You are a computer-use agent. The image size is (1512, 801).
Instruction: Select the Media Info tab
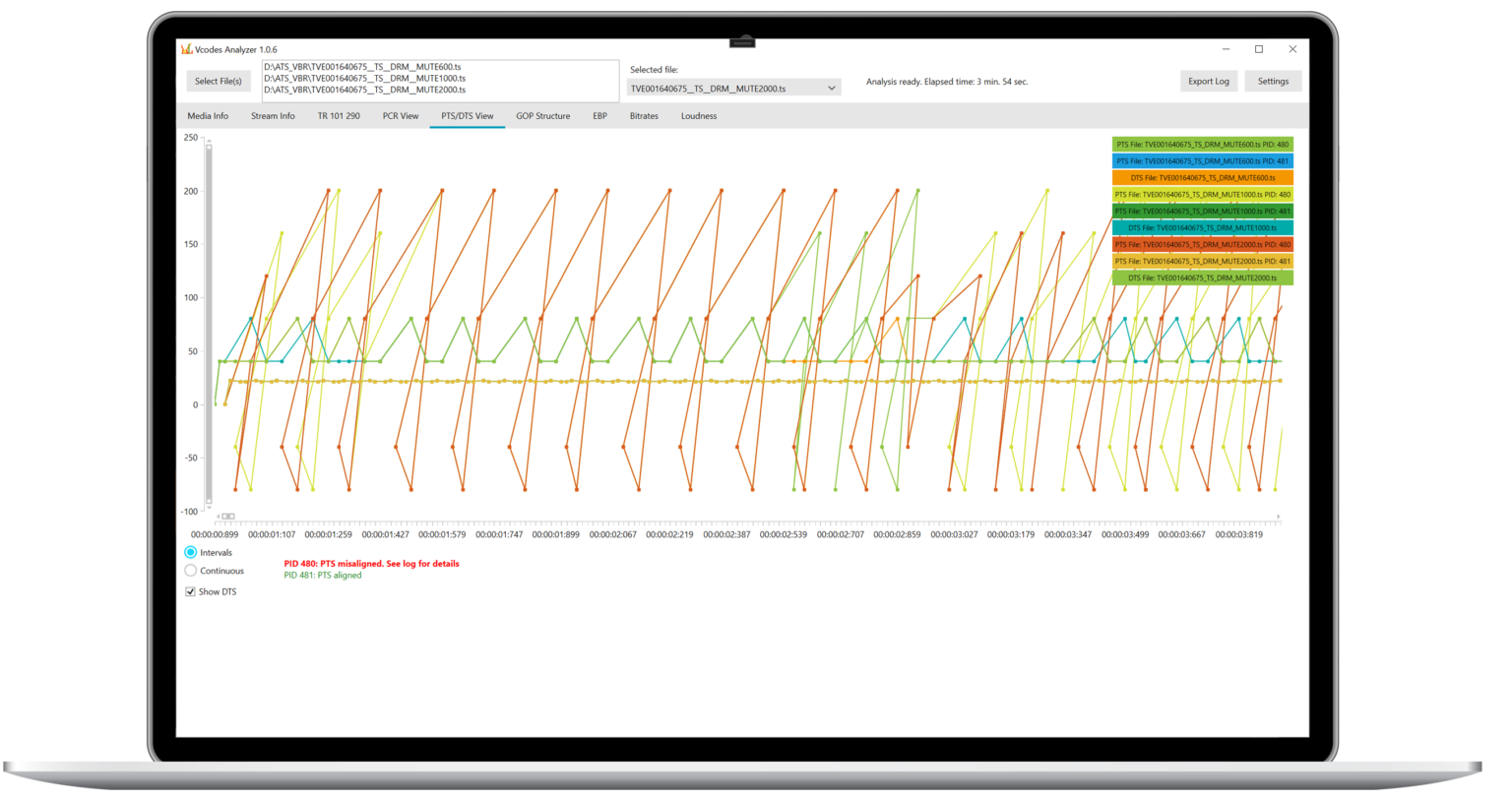pyautogui.click(x=207, y=115)
